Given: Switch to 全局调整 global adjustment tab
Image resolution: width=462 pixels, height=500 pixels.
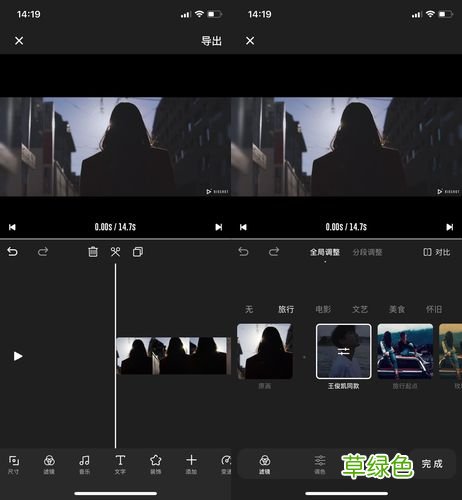Looking at the screenshot, I should coord(325,252).
